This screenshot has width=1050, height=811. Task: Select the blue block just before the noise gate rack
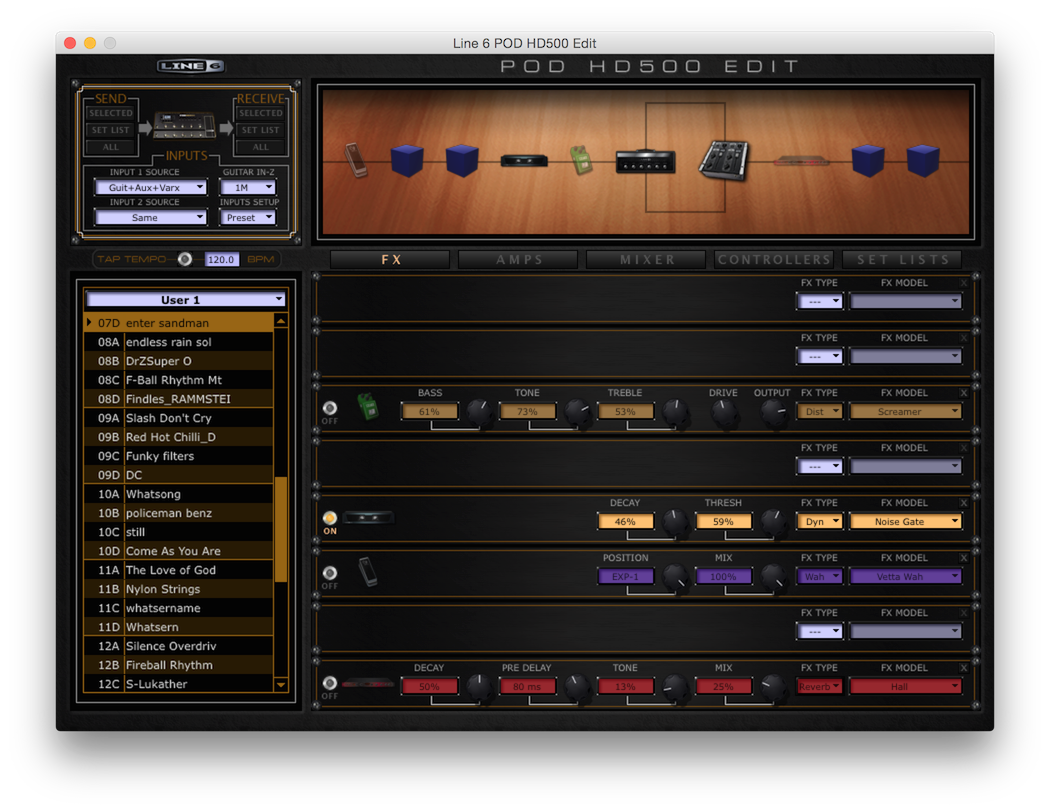click(x=462, y=161)
